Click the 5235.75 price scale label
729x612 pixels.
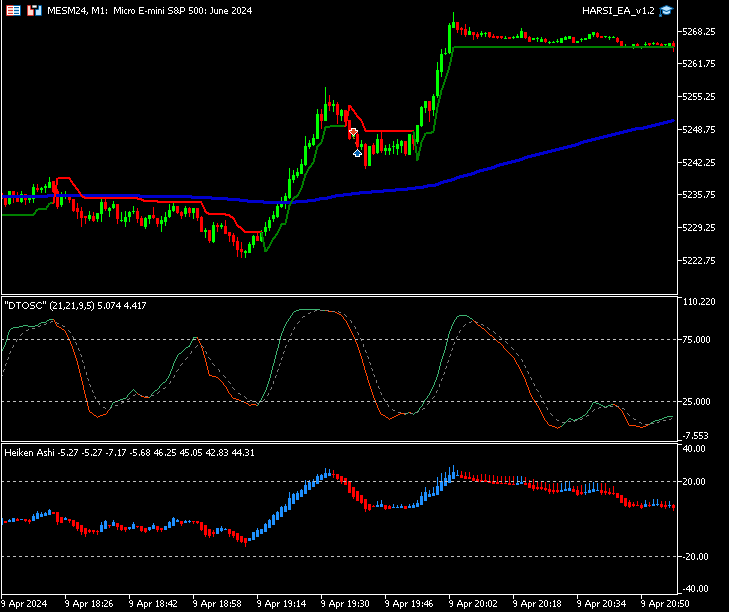pyautogui.click(x=698, y=195)
